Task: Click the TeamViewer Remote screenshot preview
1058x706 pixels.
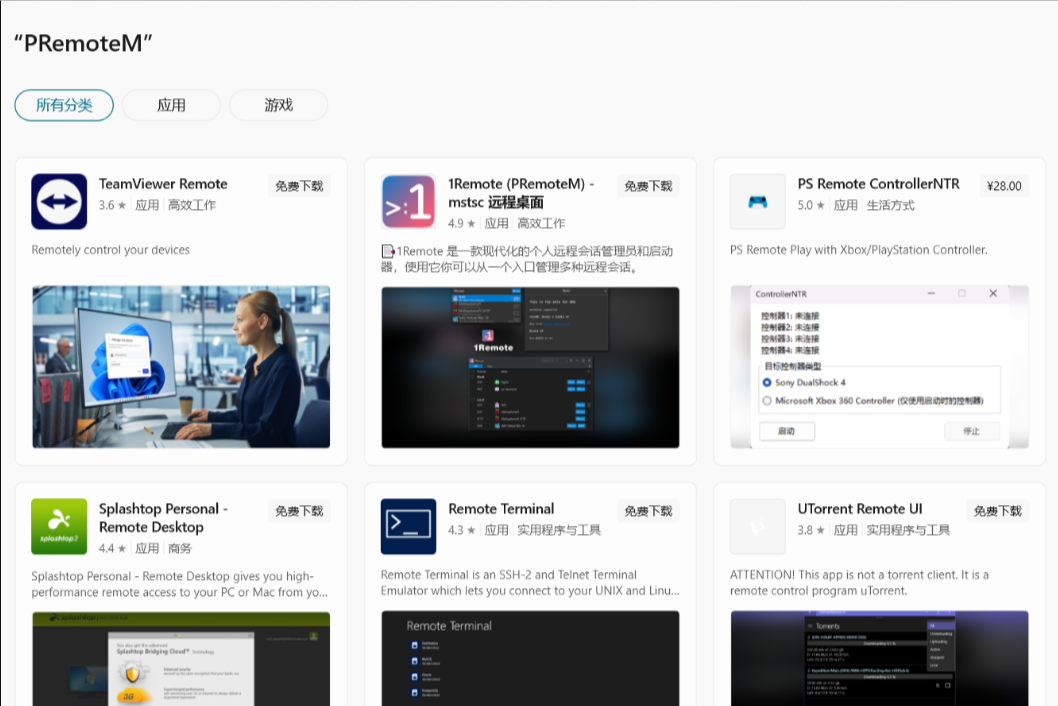Action: (180, 367)
